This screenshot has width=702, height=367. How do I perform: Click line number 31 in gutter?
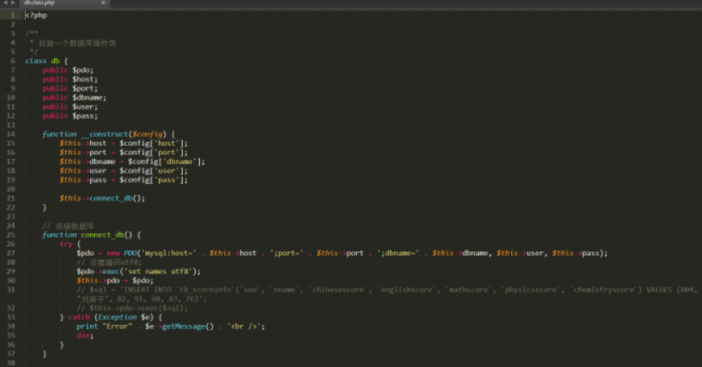tap(11, 290)
